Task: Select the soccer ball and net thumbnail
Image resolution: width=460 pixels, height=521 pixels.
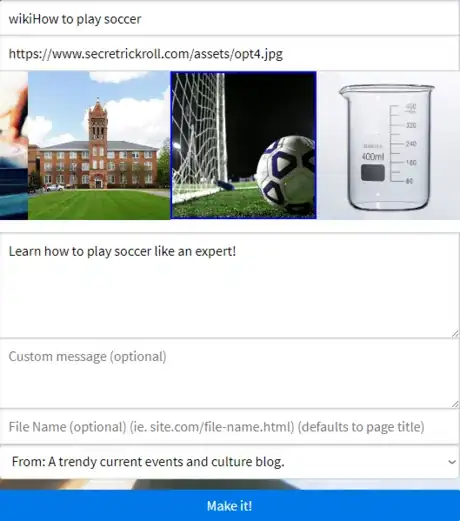Action: [243, 145]
